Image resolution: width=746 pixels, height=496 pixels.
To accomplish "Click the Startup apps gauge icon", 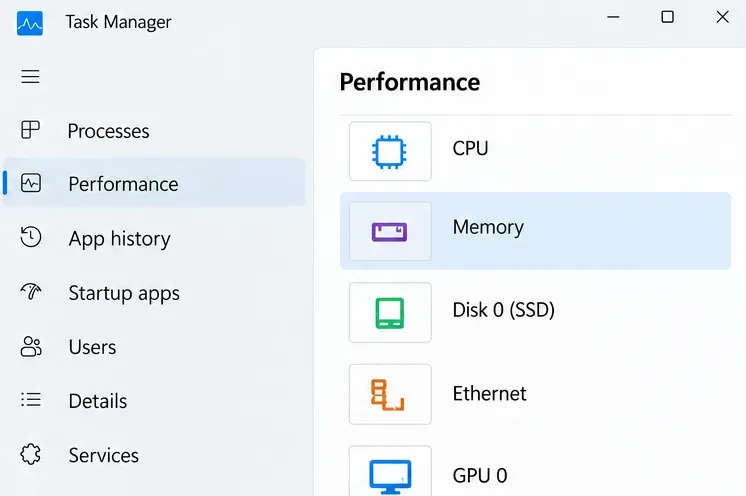I will click(x=31, y=291).
